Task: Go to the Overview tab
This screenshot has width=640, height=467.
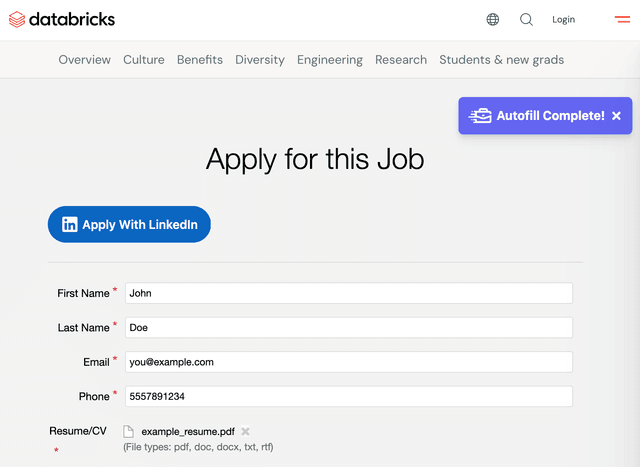Action: 84,60
